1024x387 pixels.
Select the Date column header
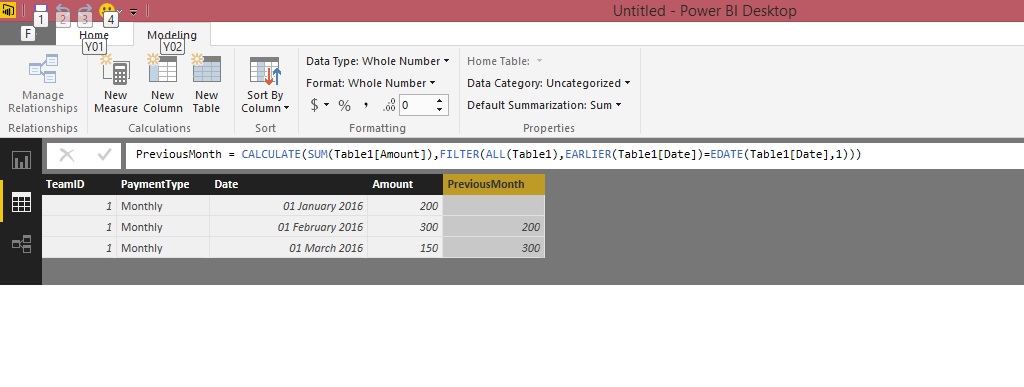[x=288, y=184]
